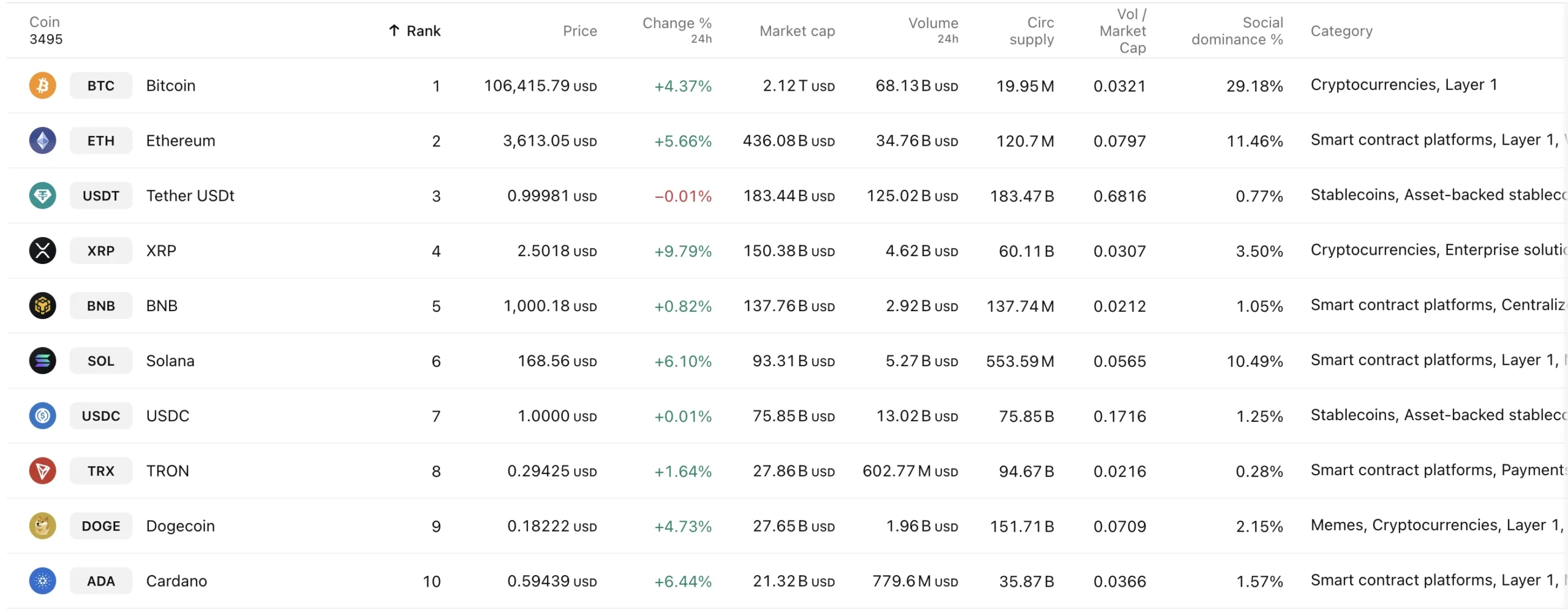Click the Bitcoin coin logo icon
The height and width of the screenshot is (610, 1568).
coord(42,85)
